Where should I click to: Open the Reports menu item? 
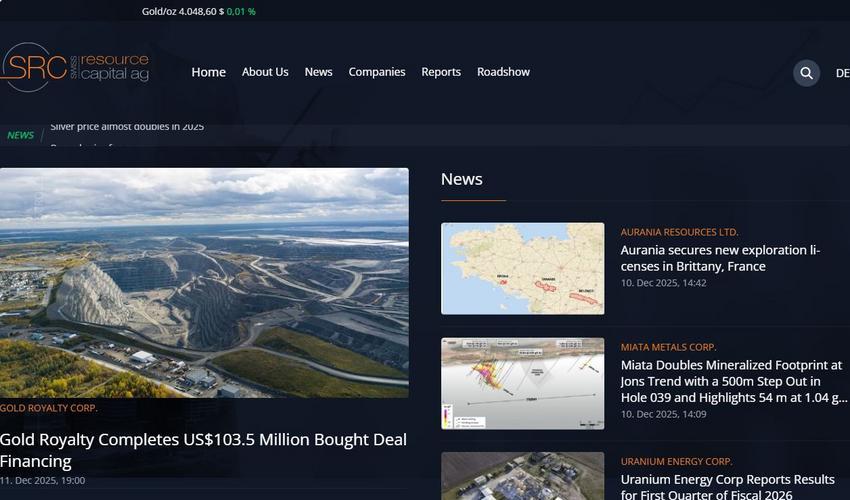[441, 72]
